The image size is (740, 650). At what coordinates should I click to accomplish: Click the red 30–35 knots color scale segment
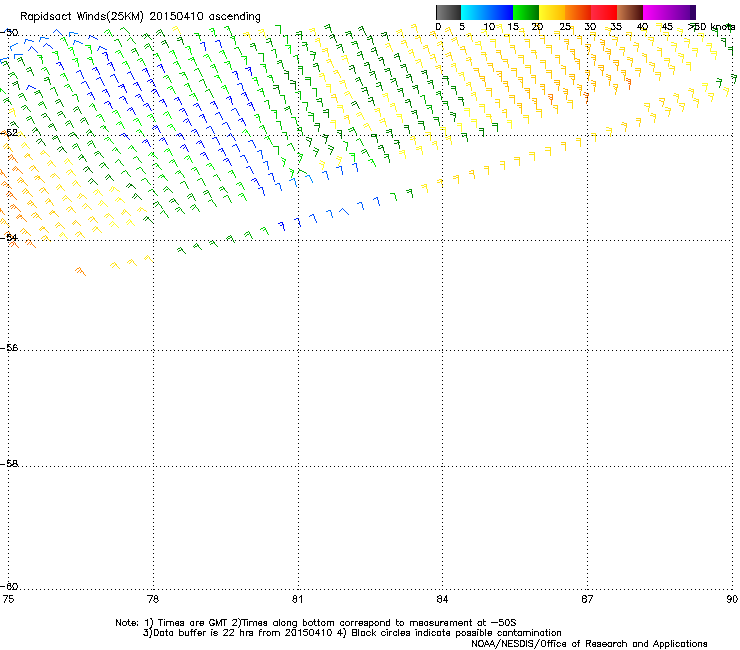click(604, 12)
